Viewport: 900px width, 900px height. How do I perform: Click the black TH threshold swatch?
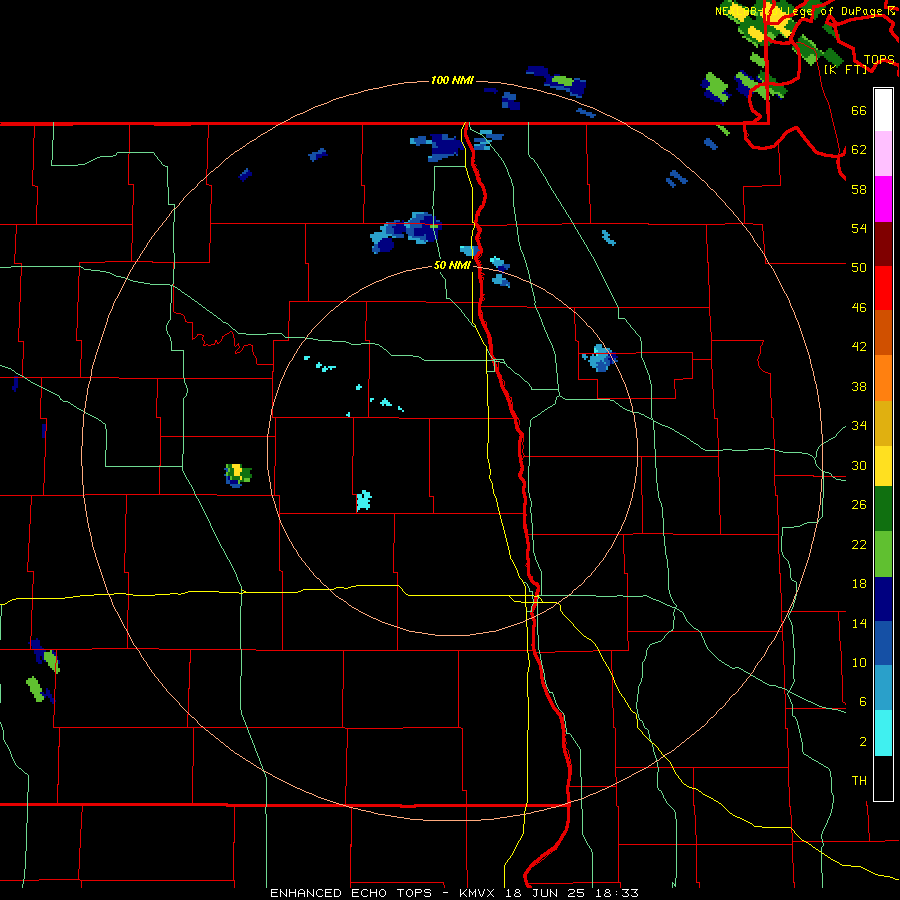883,778
